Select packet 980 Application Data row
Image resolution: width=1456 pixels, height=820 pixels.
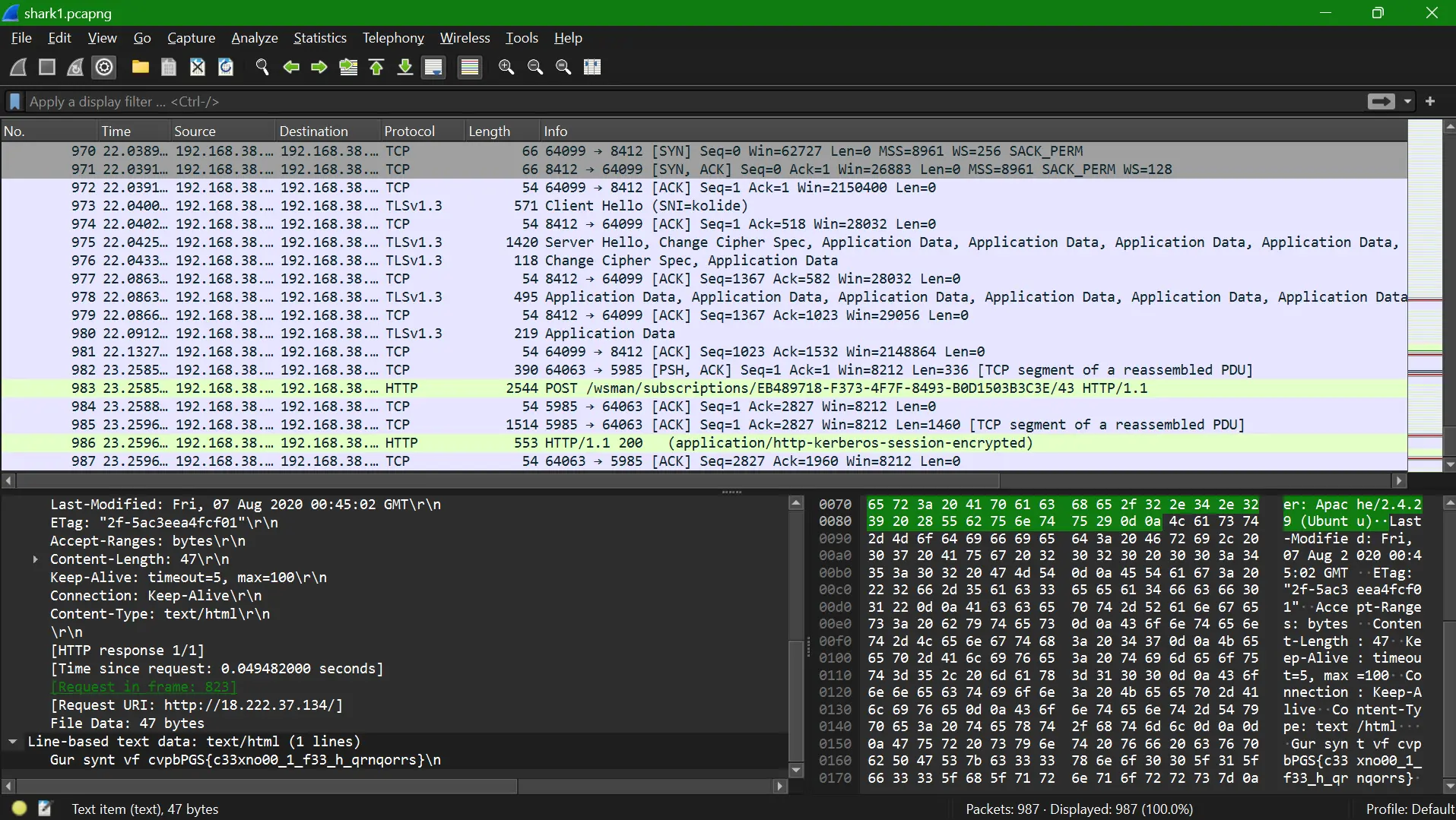coord(704,334)
